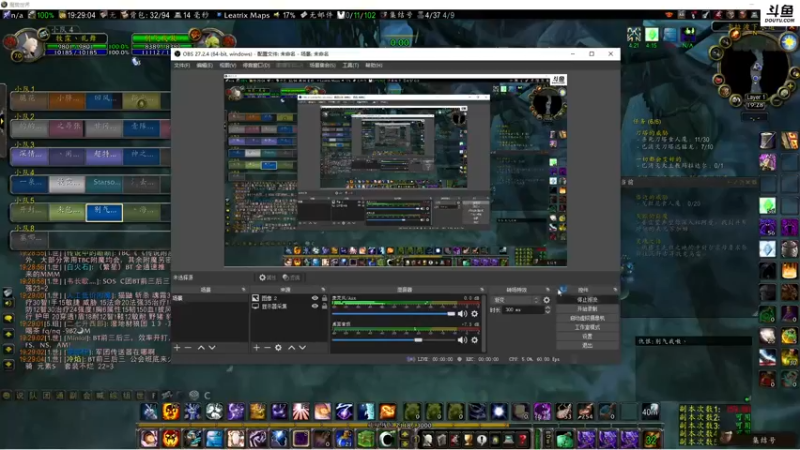Move the scene up with the arrow icon
The width and height of the screenshot is (800, 450).
tap(201, 347)
